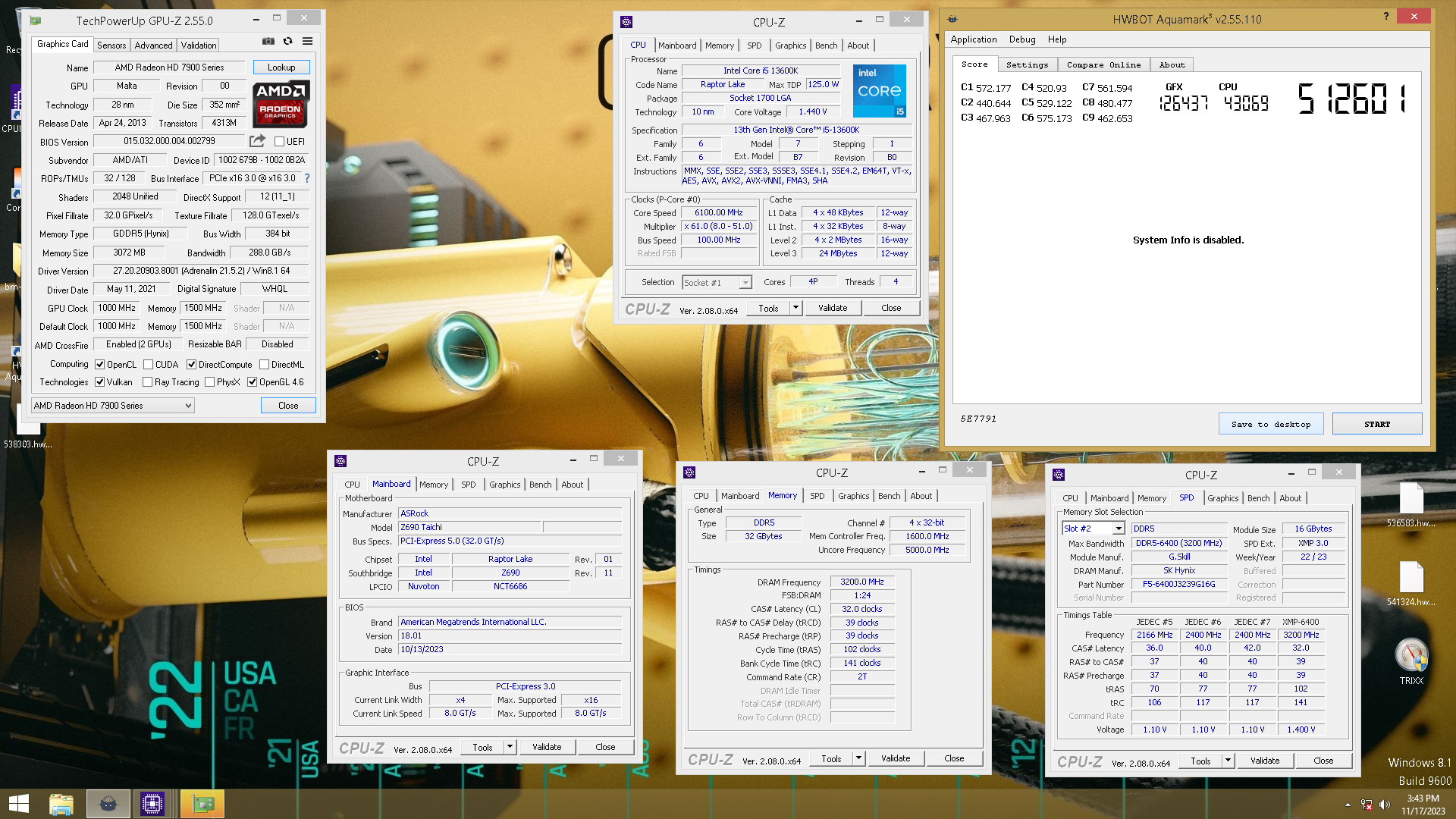Viewport: 1456px width, 819px height.
Task: Open the volume icon in system tray
Action: pyautogui.click(x=1385, y=805)
